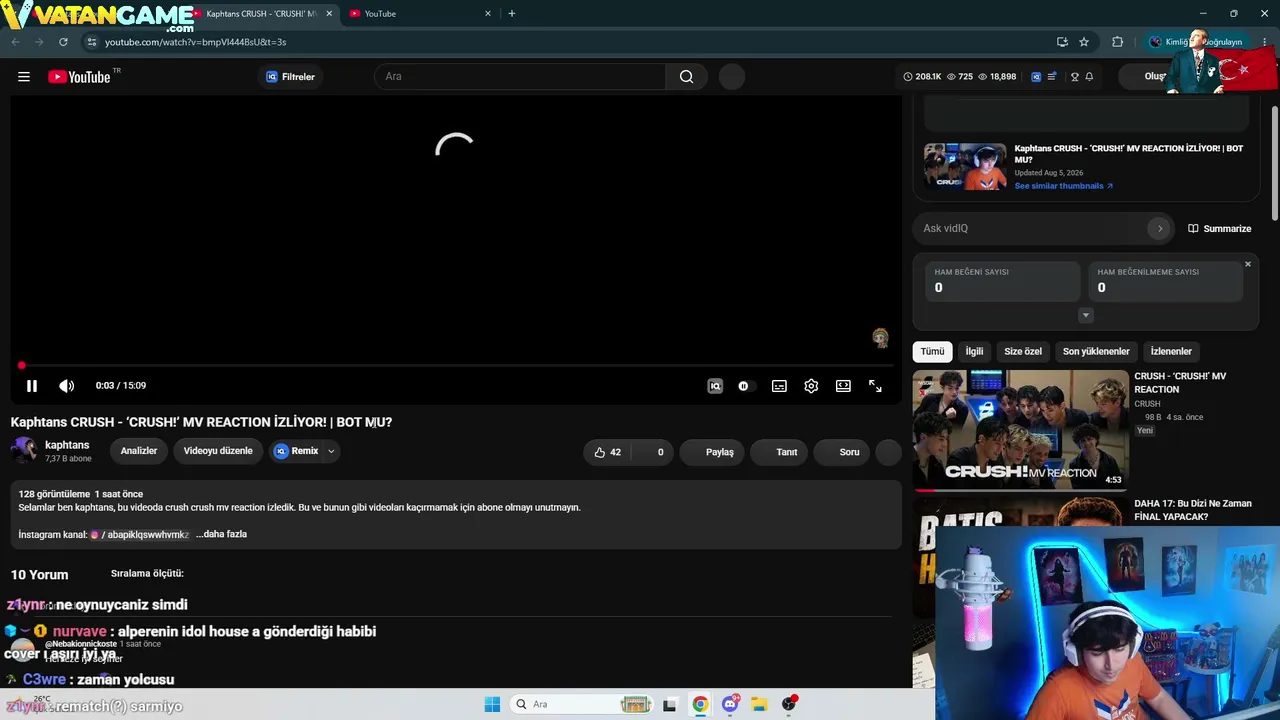
Task: Click the magnifier search button beside Ara
Action: [686, 77]
